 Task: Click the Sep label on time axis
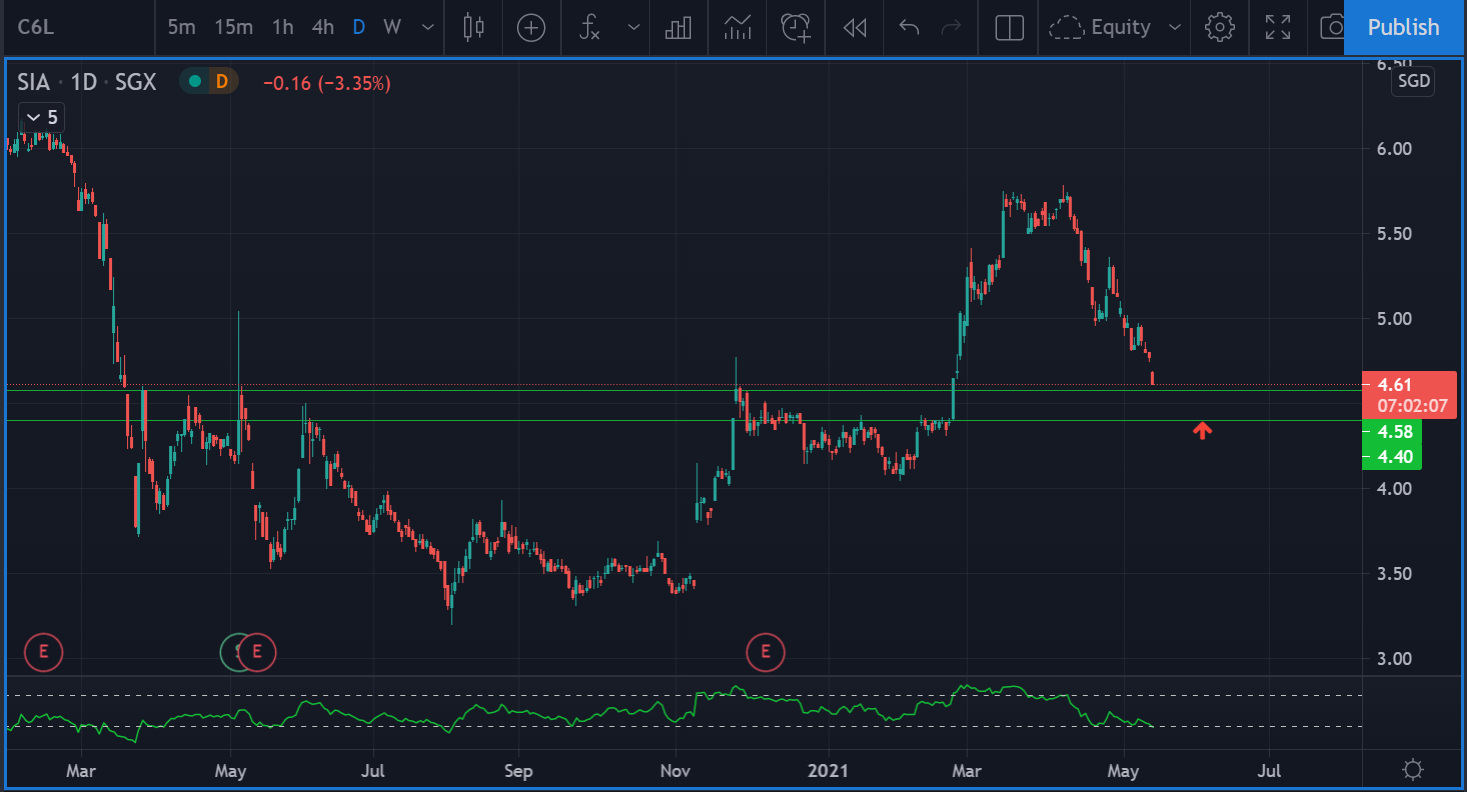point(518,771)
